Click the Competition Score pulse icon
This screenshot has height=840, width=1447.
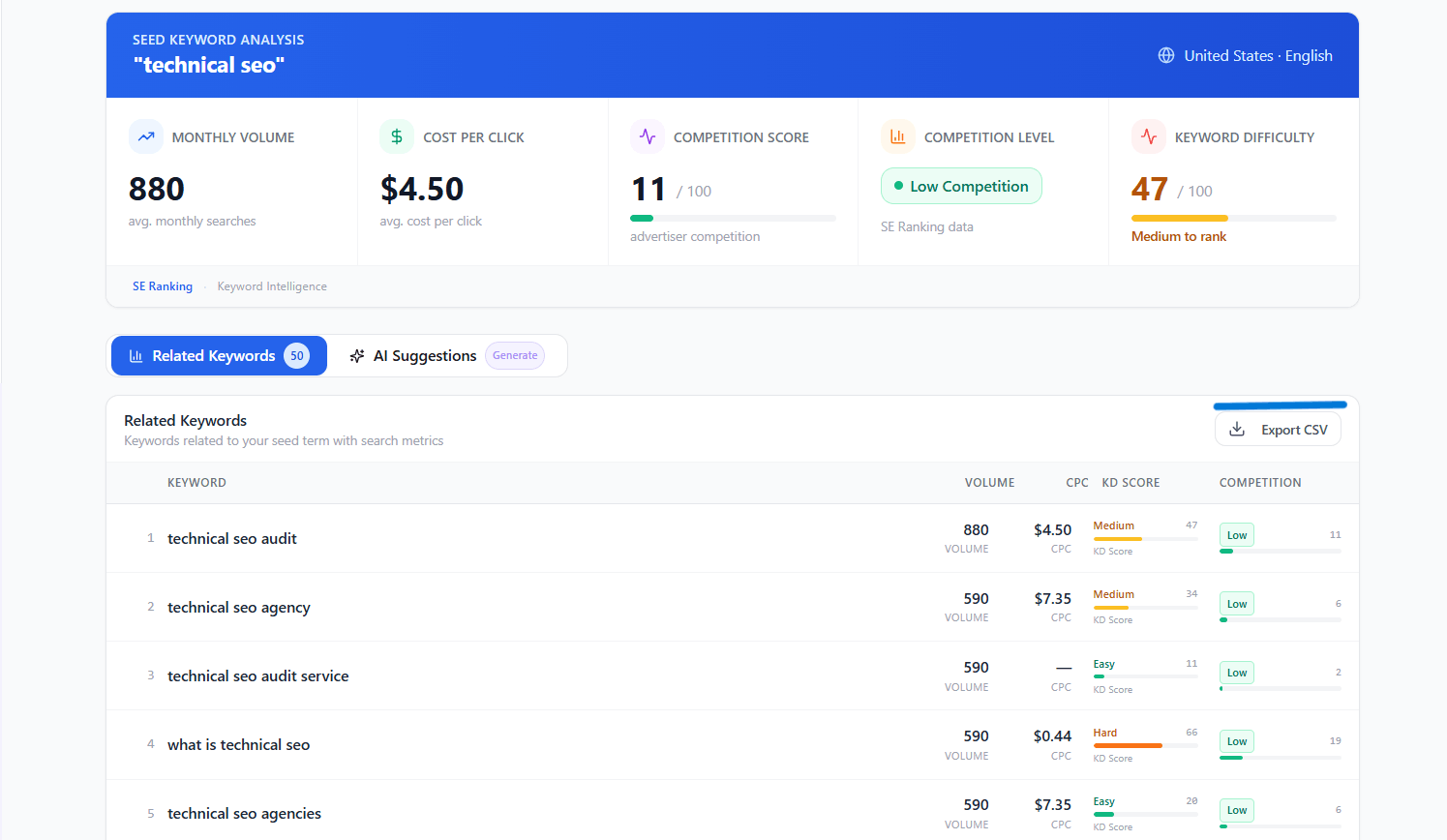(647, 136)
